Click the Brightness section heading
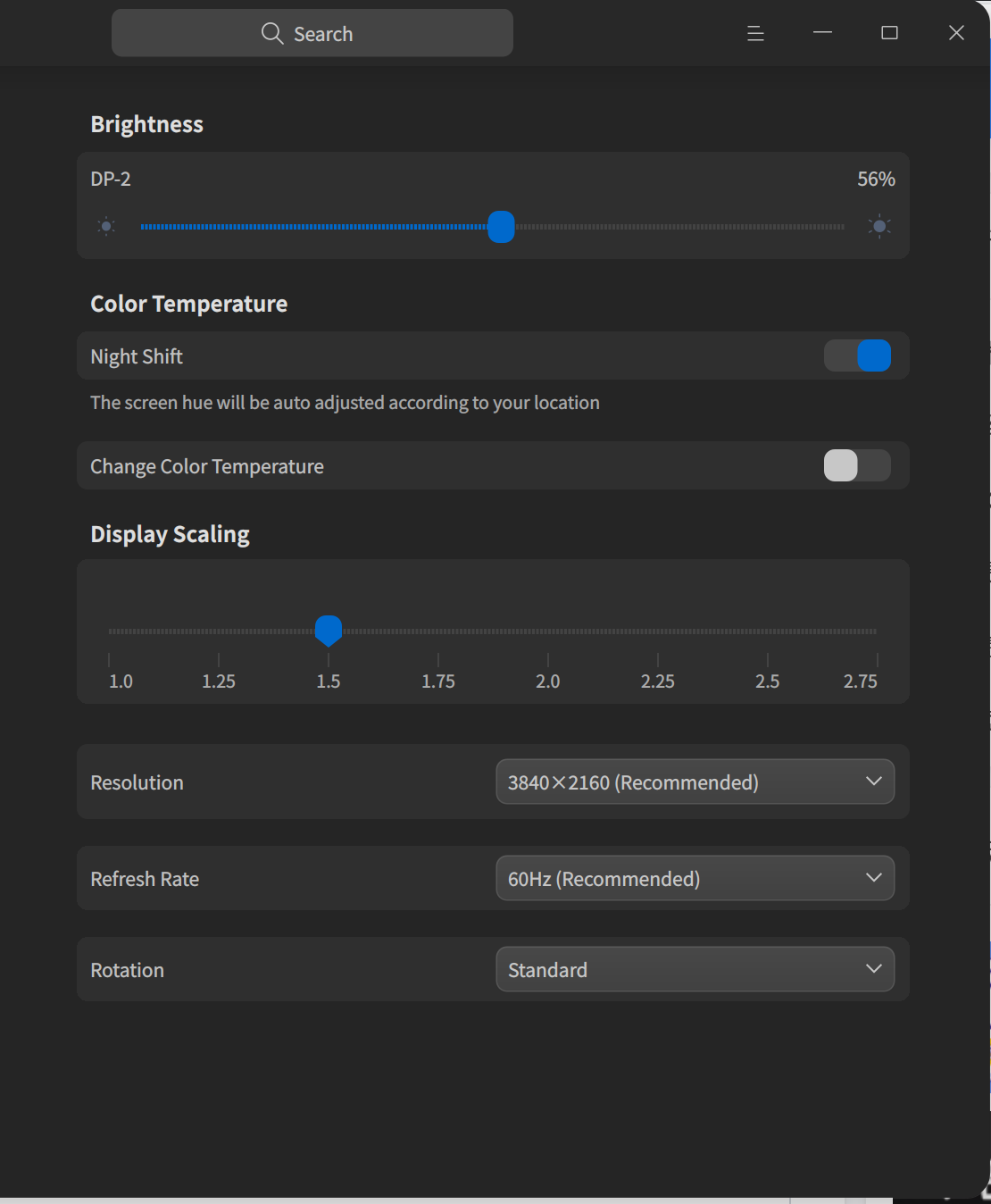991x1204 pixels. click(147, 125)
